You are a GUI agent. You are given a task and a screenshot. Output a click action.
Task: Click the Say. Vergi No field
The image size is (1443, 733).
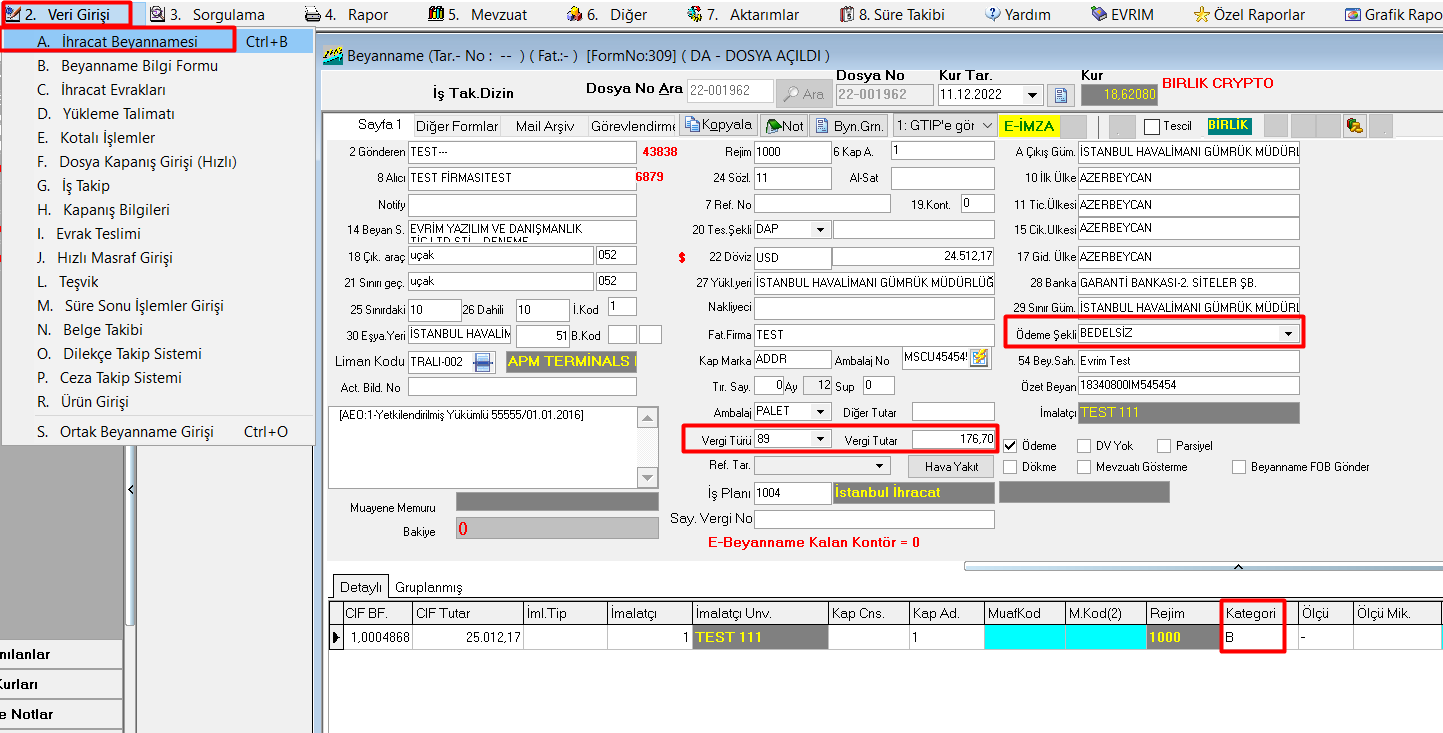tap(874, 519)
